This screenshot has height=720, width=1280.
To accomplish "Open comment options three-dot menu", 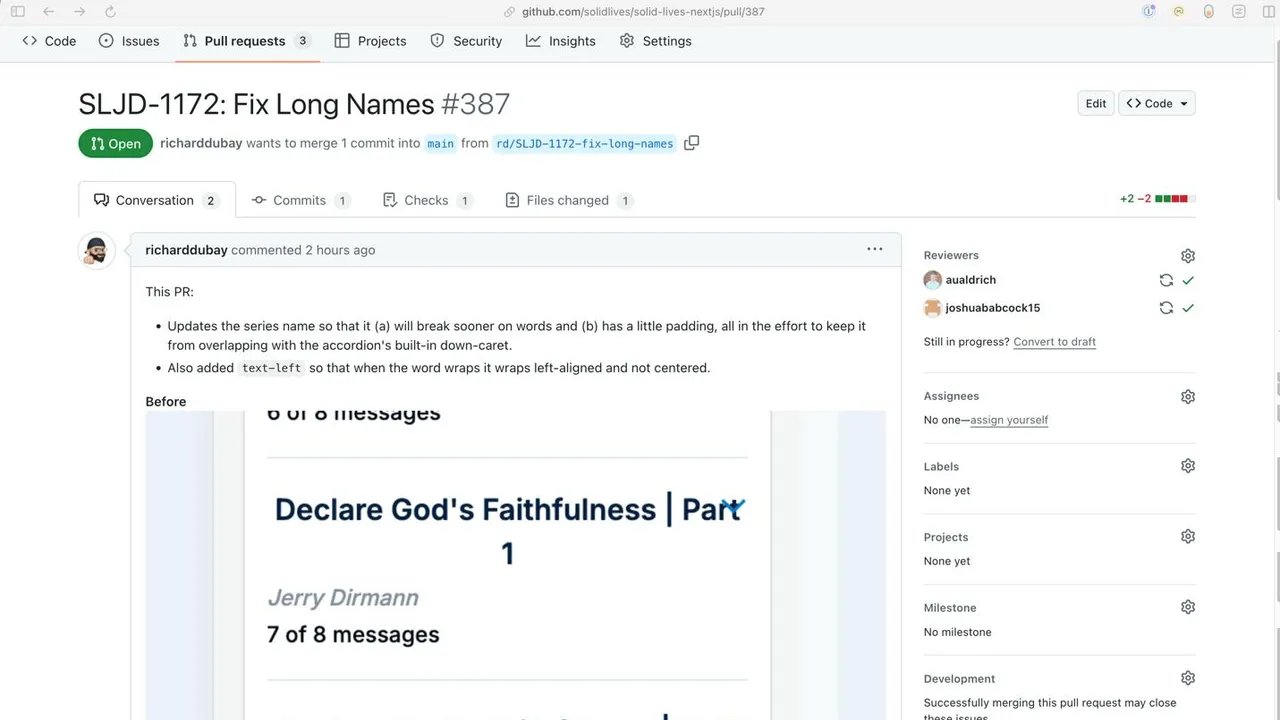I will 875,249.
